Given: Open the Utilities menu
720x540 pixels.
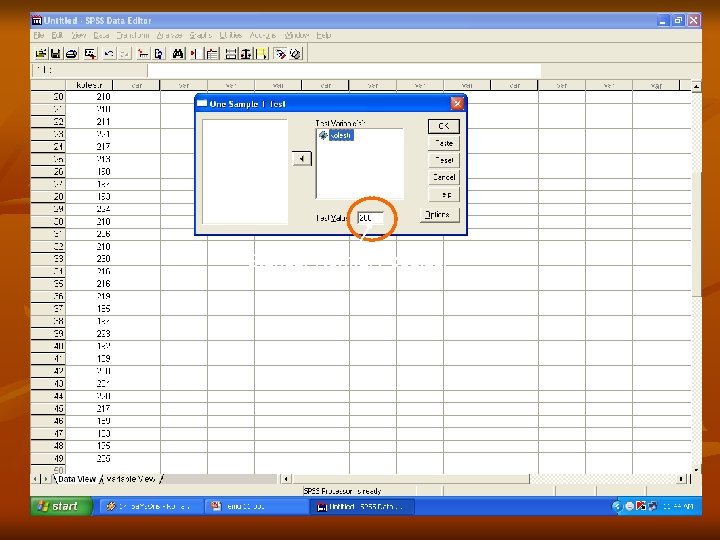Looking at the screenshot, I should (x=231, y=35).
